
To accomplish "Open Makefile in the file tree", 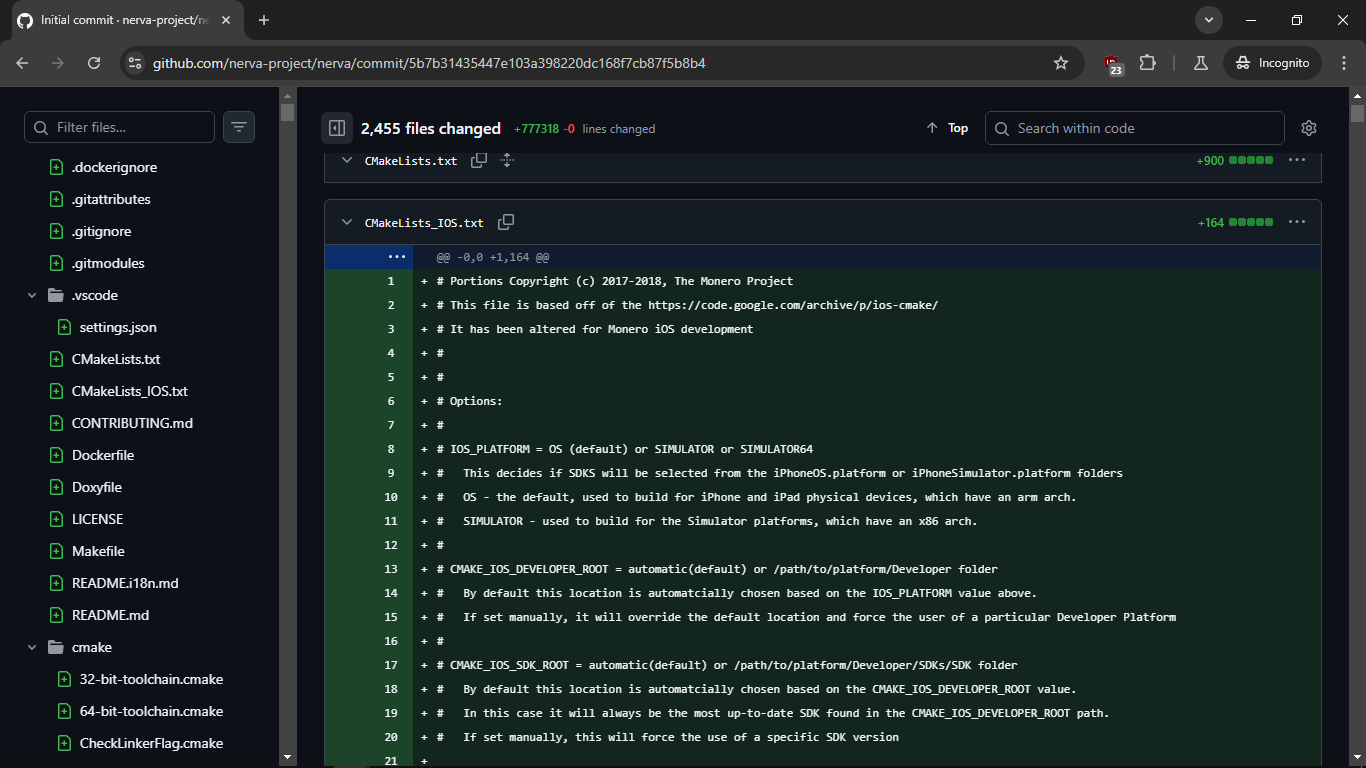I will (x=98, y=551).
